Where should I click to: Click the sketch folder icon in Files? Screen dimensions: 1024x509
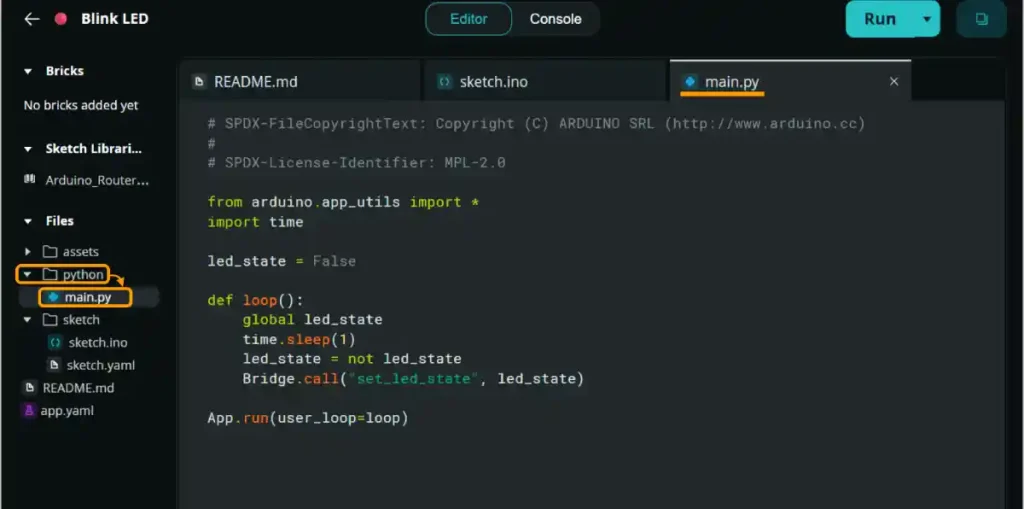(50, 320)
